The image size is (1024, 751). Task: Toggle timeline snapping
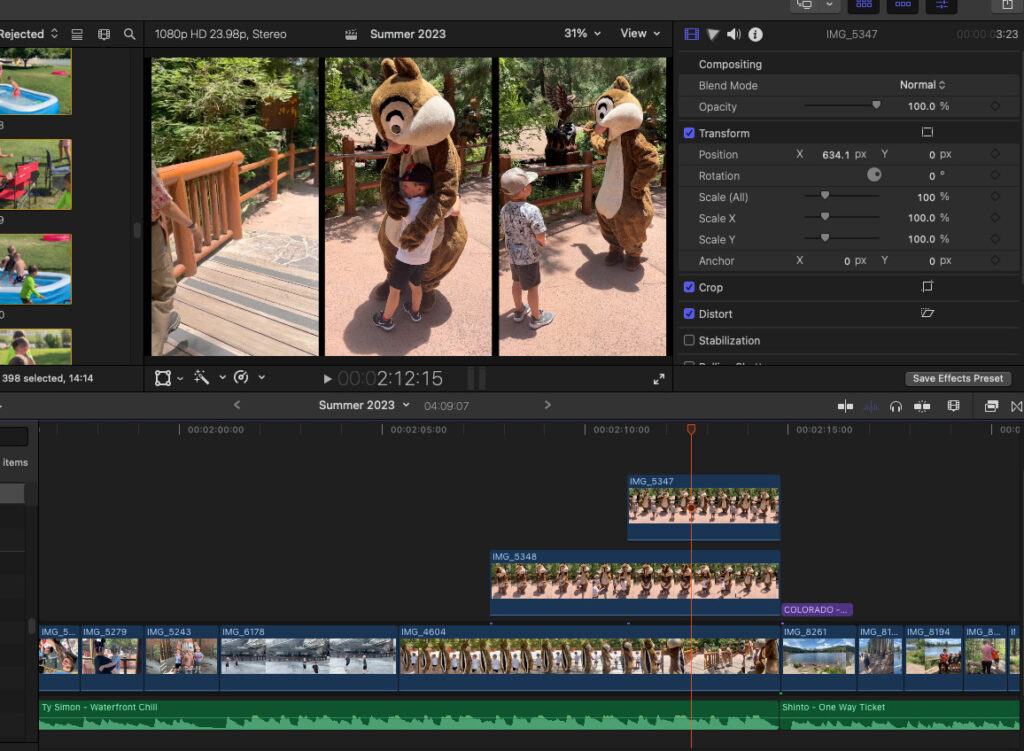coord(922,406)
